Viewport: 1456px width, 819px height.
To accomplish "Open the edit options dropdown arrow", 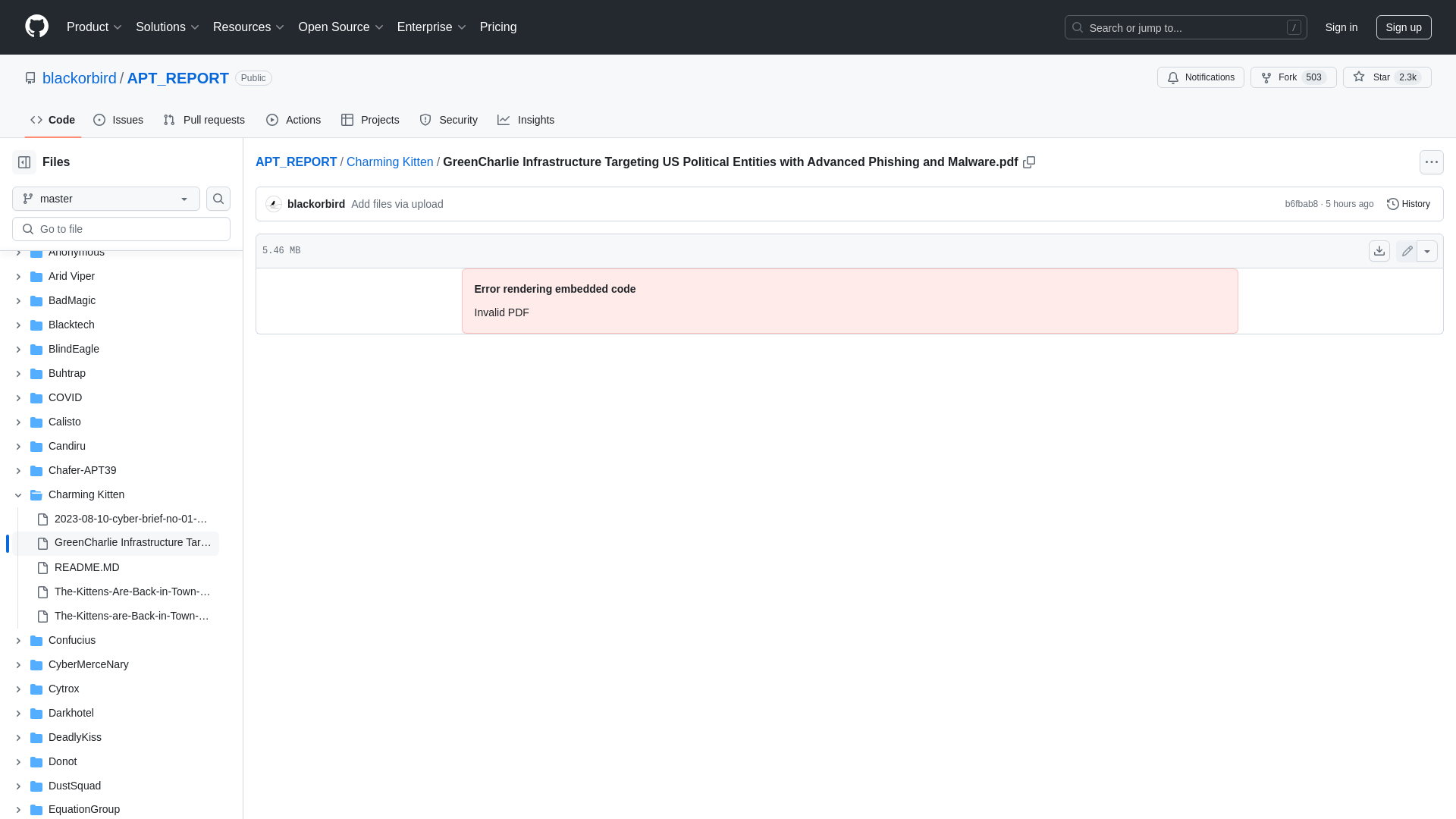I will (x=1427, y=251).
